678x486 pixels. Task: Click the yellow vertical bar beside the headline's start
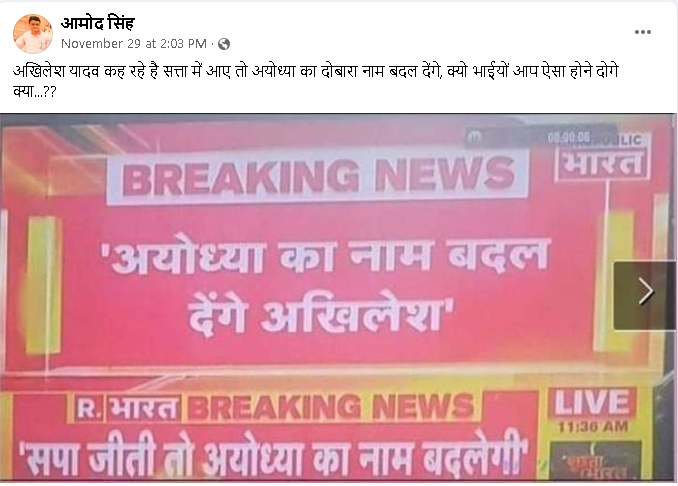tap(43, 285)
